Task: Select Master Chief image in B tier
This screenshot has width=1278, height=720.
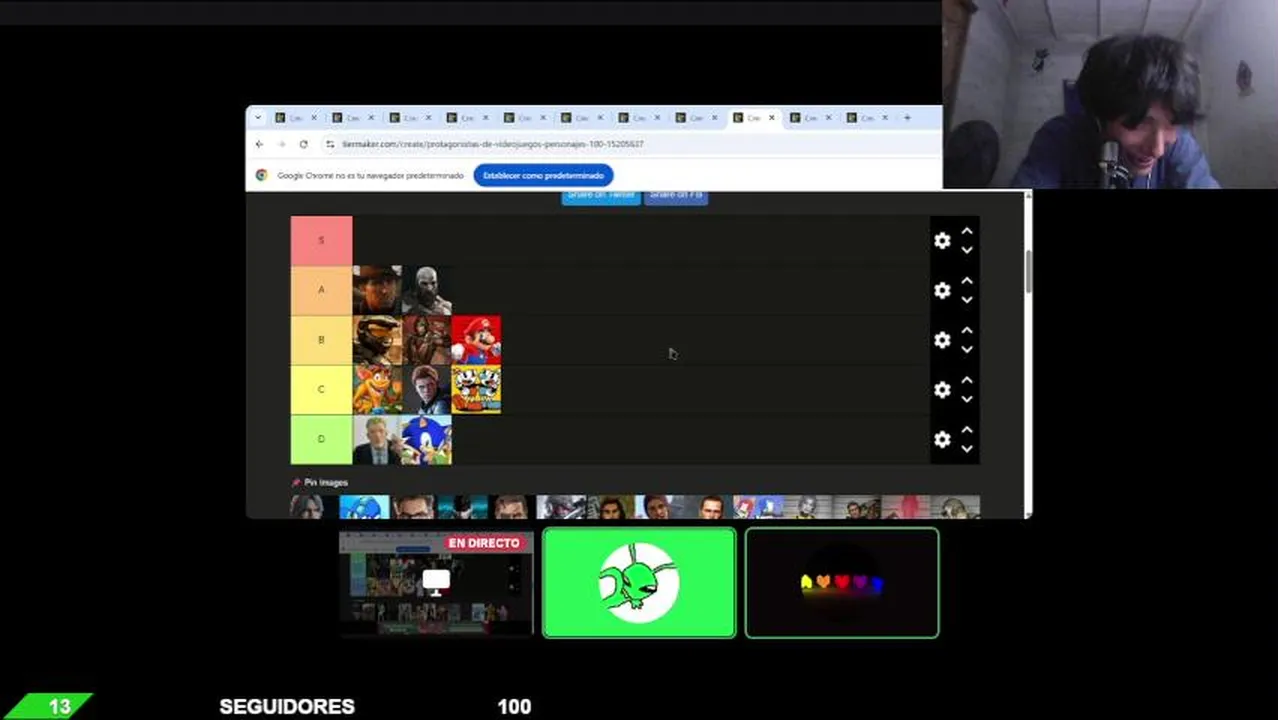Action: pos(377,341)
